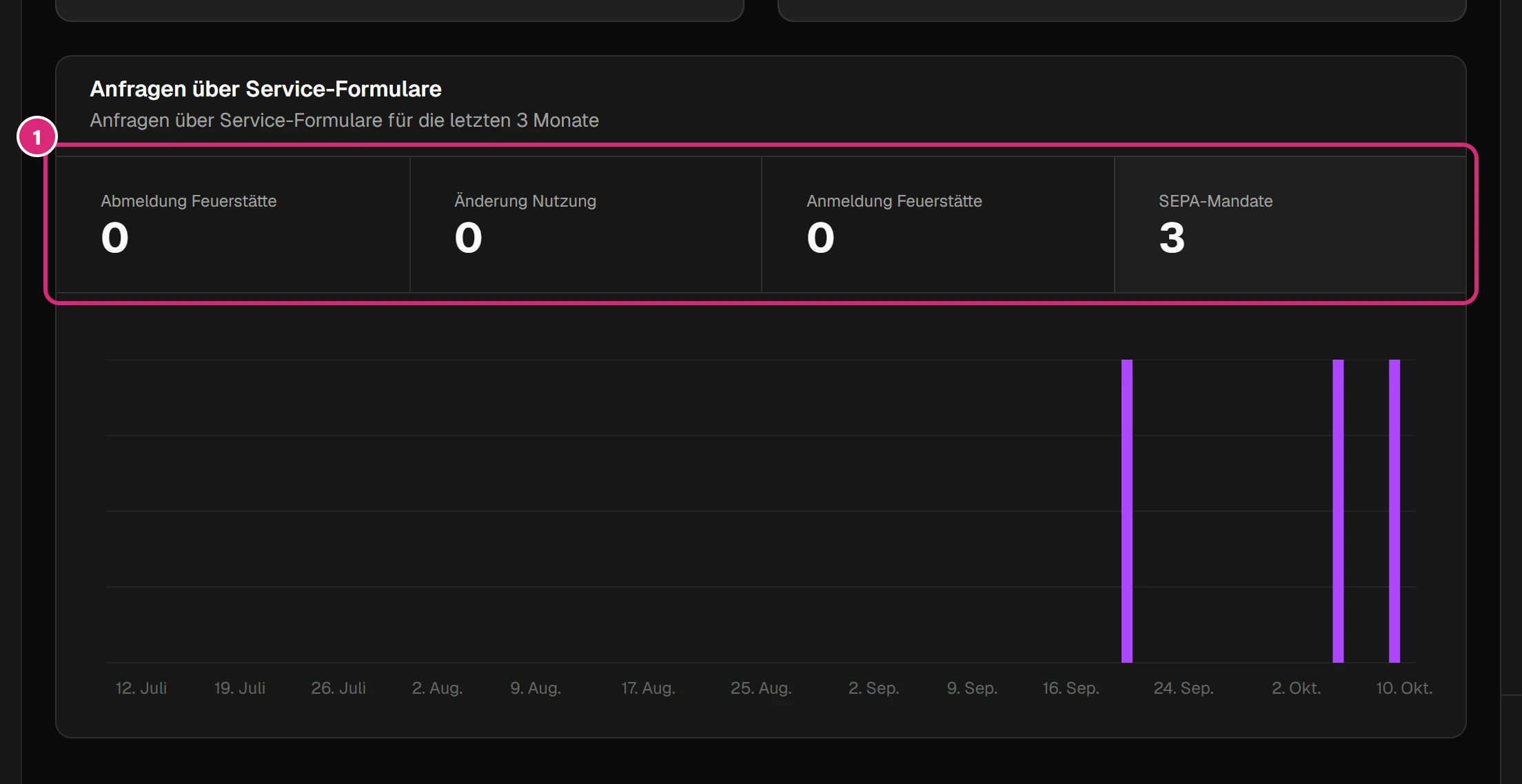Select the Abmeldung Feuerstätte stat card

(x=233, y=225)
